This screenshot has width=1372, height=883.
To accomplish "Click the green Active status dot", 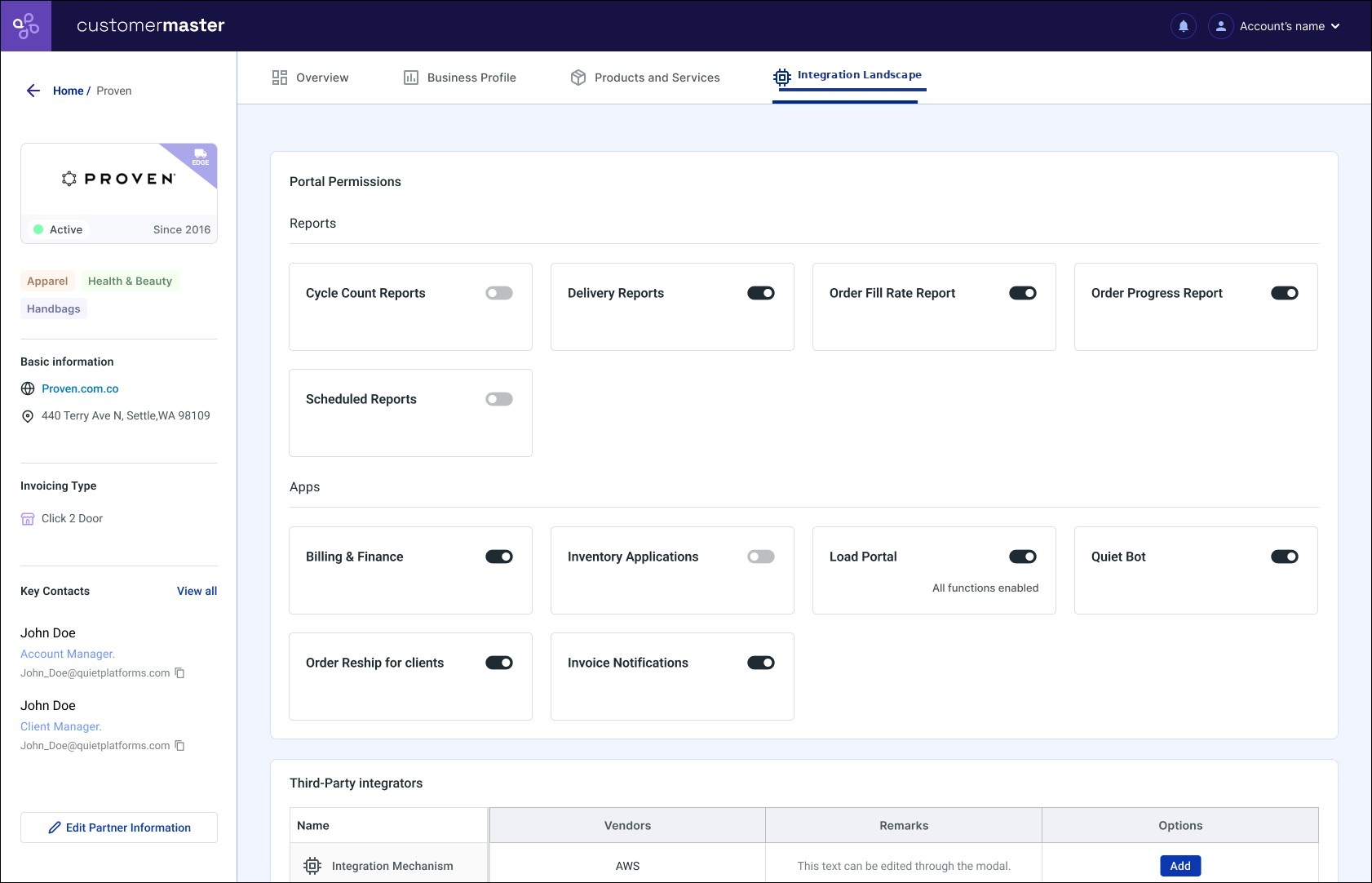I will point(38,229).
